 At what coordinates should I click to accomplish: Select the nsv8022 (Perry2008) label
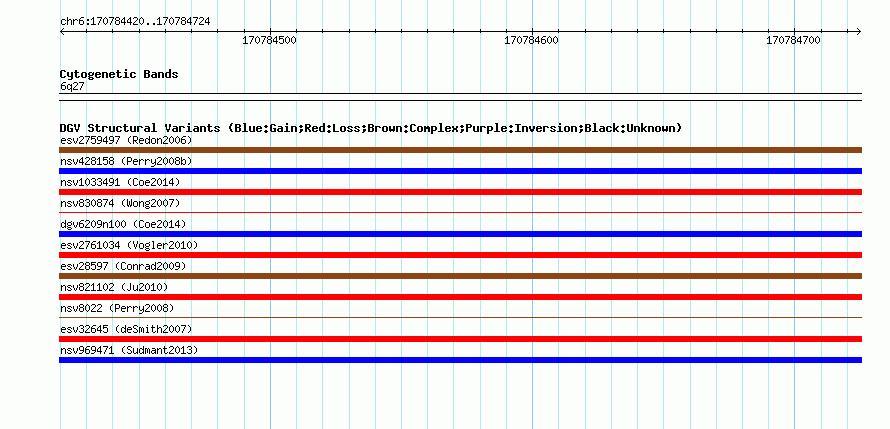click(116, 308)
